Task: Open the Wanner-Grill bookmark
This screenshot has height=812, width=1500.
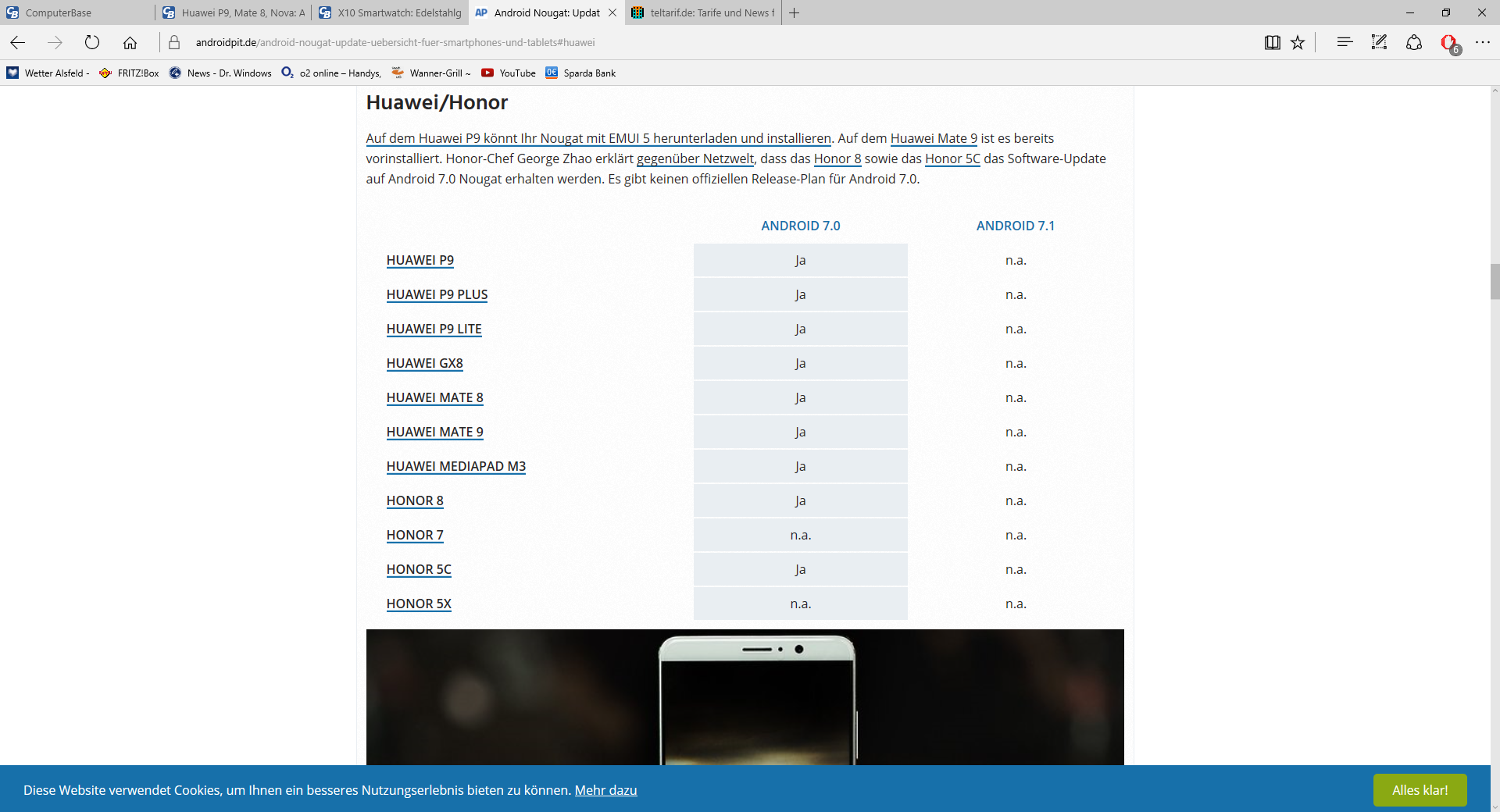Action: click(x=431, y=73)
